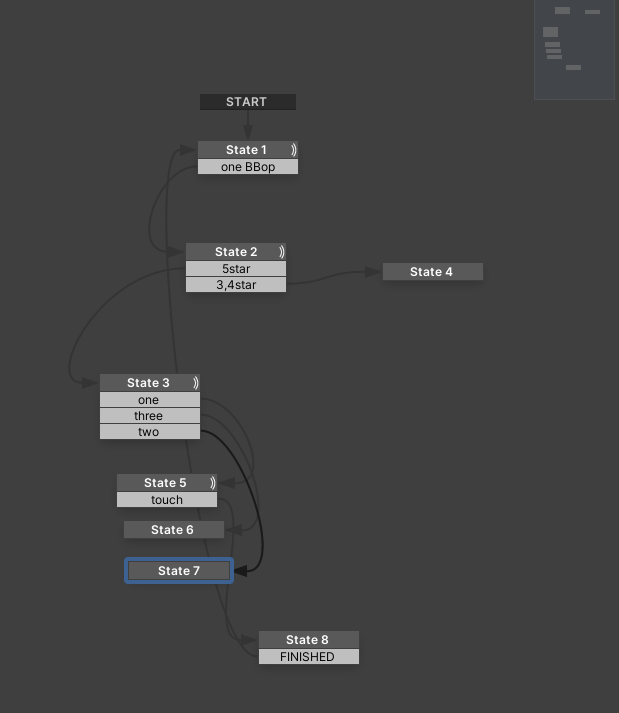Click the icon on State 5 header
Screen dimensions: 619x713
click(212, 483)
